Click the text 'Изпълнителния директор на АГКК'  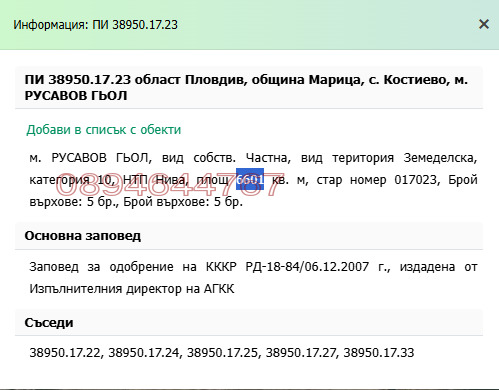(x=132, y=289)
